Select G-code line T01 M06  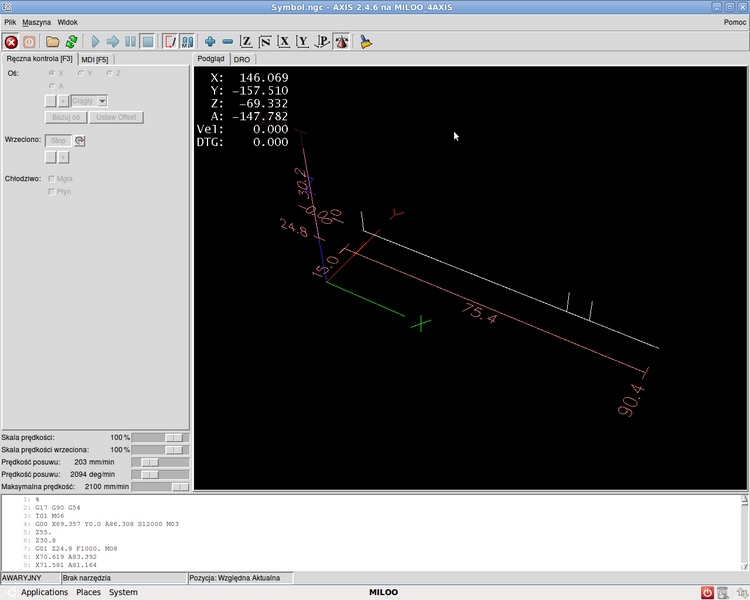point(49,516)
